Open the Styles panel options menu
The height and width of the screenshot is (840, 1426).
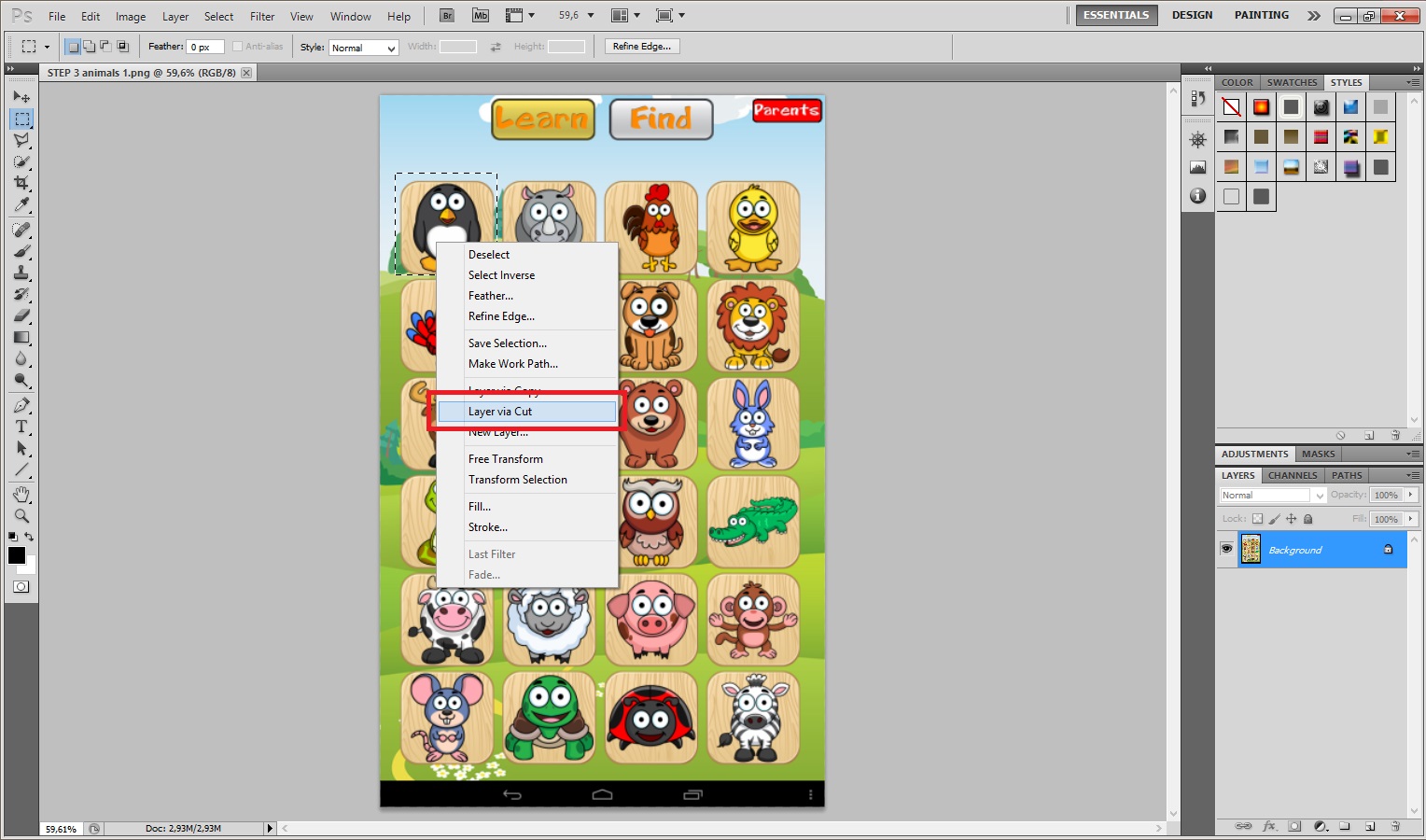1413,82
